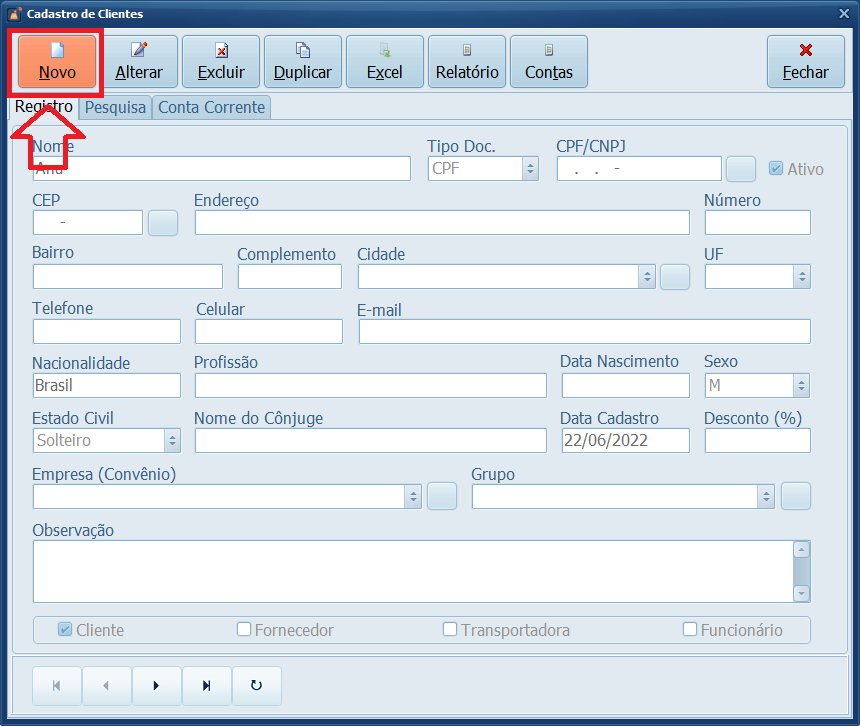
Task: Go to last record navigation arrow
Action: 207,685
